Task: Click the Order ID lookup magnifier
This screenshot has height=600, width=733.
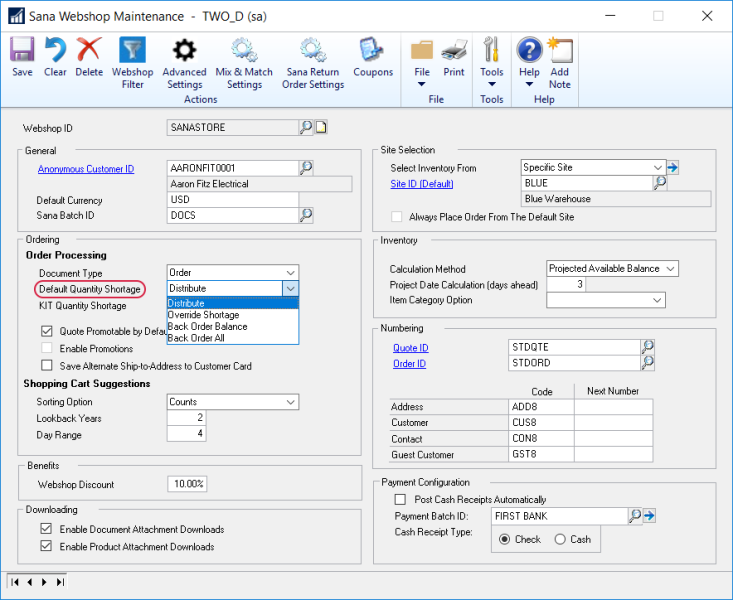Action: (647, 362)
